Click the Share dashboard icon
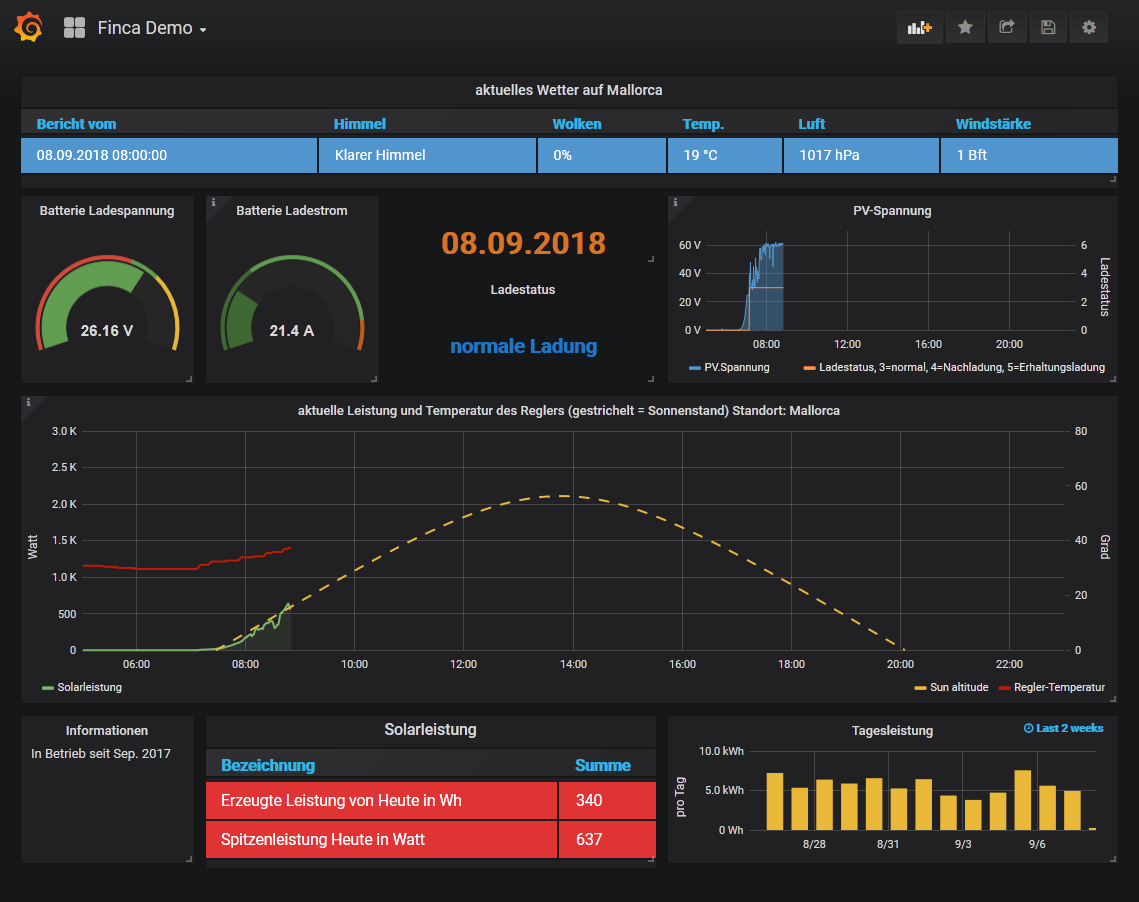 tap(1007, 28)
